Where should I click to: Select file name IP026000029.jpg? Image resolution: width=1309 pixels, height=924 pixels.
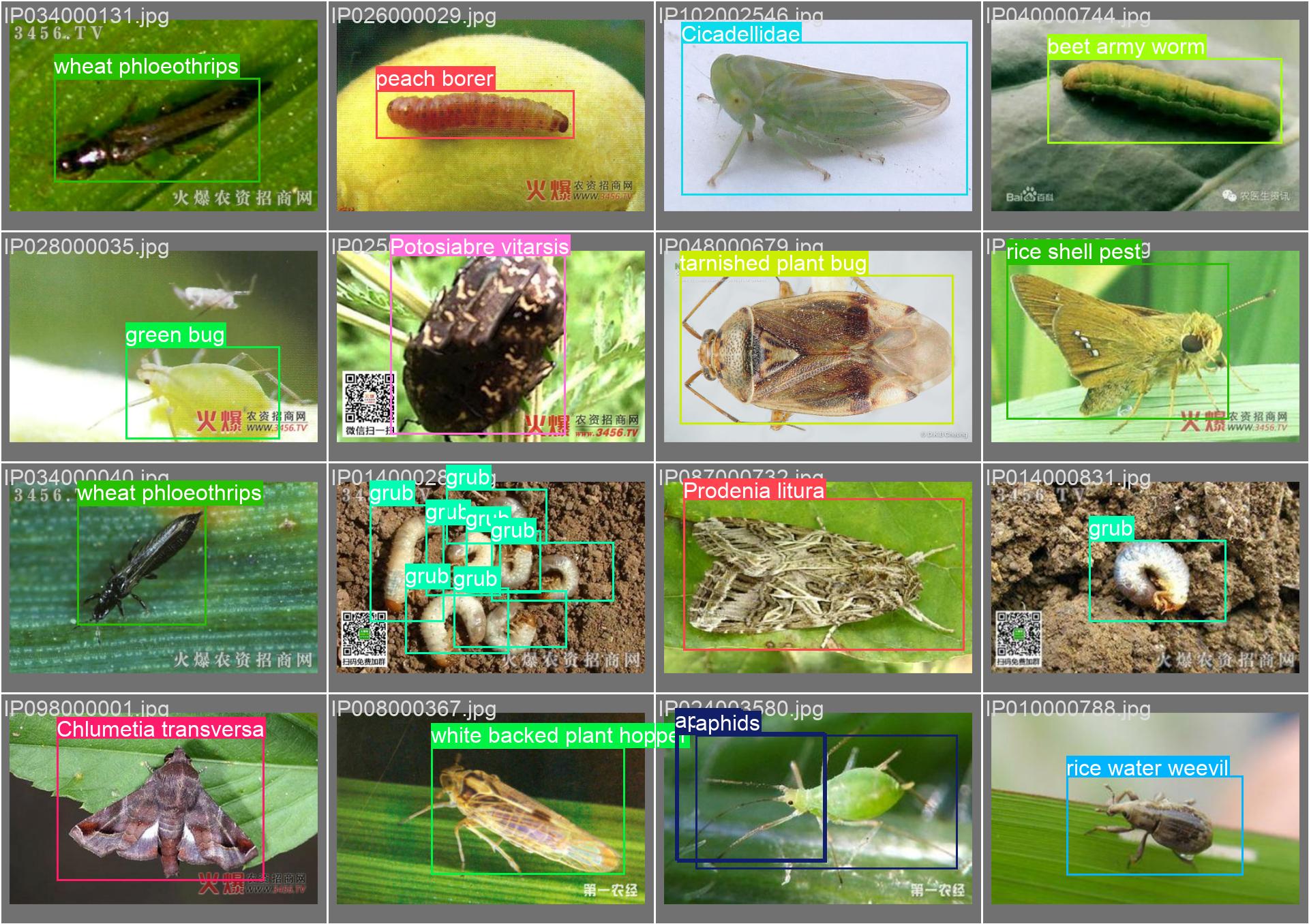pyautogui.click(x=414, y=15)
